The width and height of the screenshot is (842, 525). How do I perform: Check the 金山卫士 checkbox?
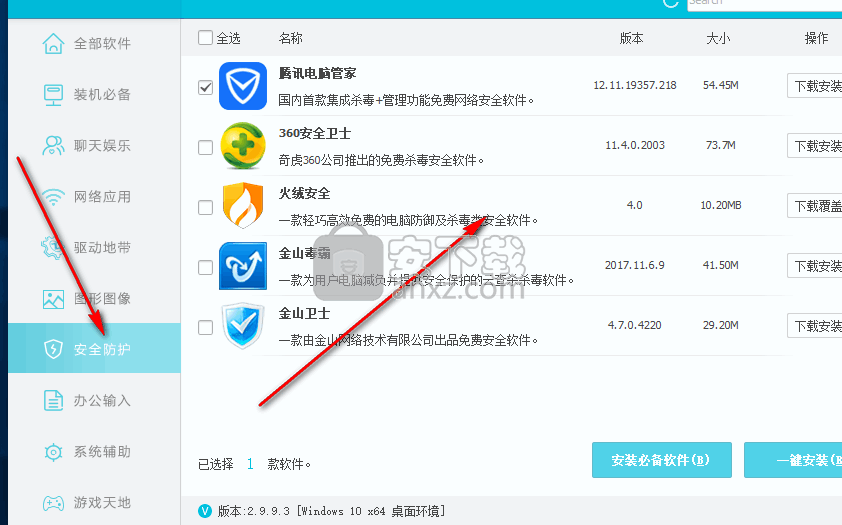point(205,327)
